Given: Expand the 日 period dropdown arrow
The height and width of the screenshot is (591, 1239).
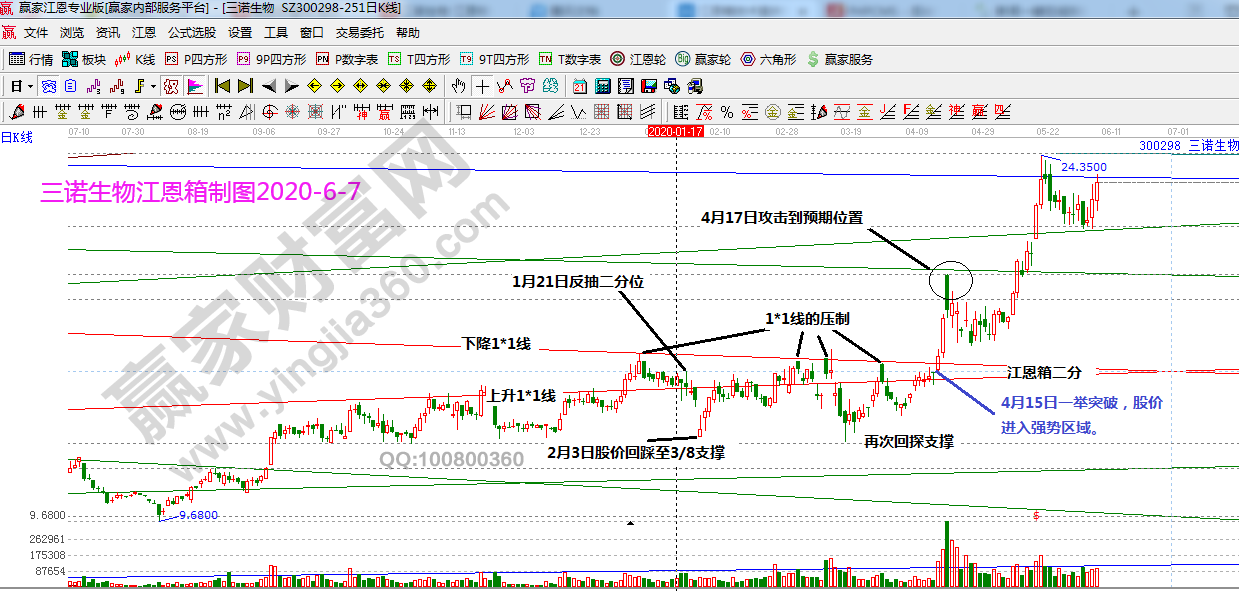Looking at the screenshot, I should tap(31, 85).
